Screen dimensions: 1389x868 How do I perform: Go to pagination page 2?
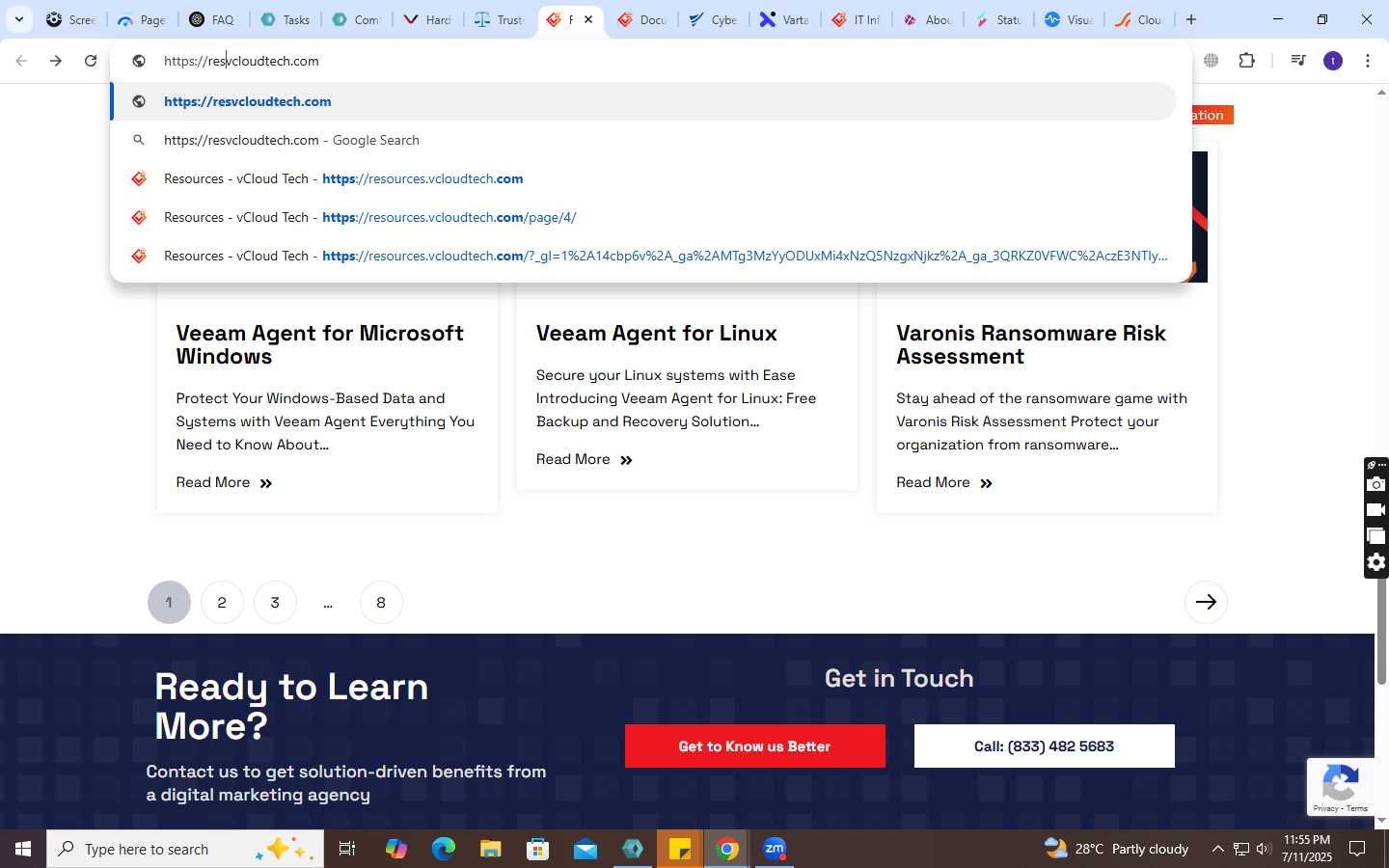[x=222, y=602]
